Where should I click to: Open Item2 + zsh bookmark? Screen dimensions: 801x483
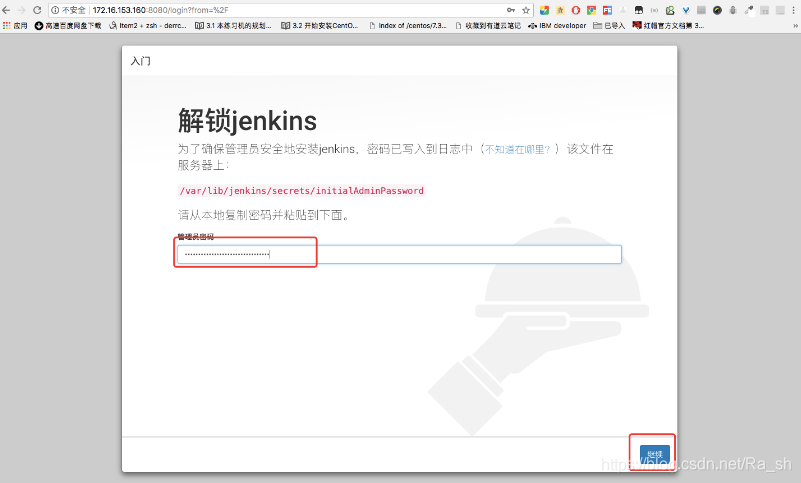coord(148,26)
